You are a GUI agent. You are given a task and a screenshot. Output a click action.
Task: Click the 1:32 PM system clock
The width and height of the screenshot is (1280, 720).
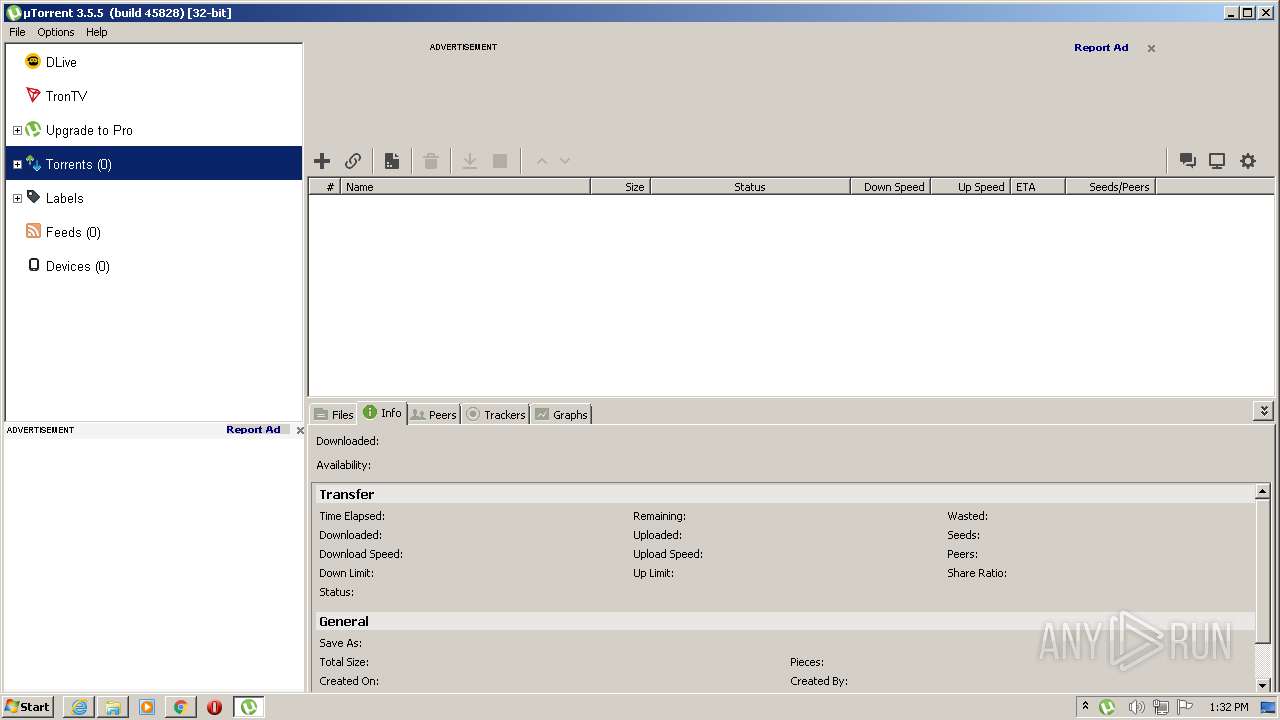(1228, 707)
